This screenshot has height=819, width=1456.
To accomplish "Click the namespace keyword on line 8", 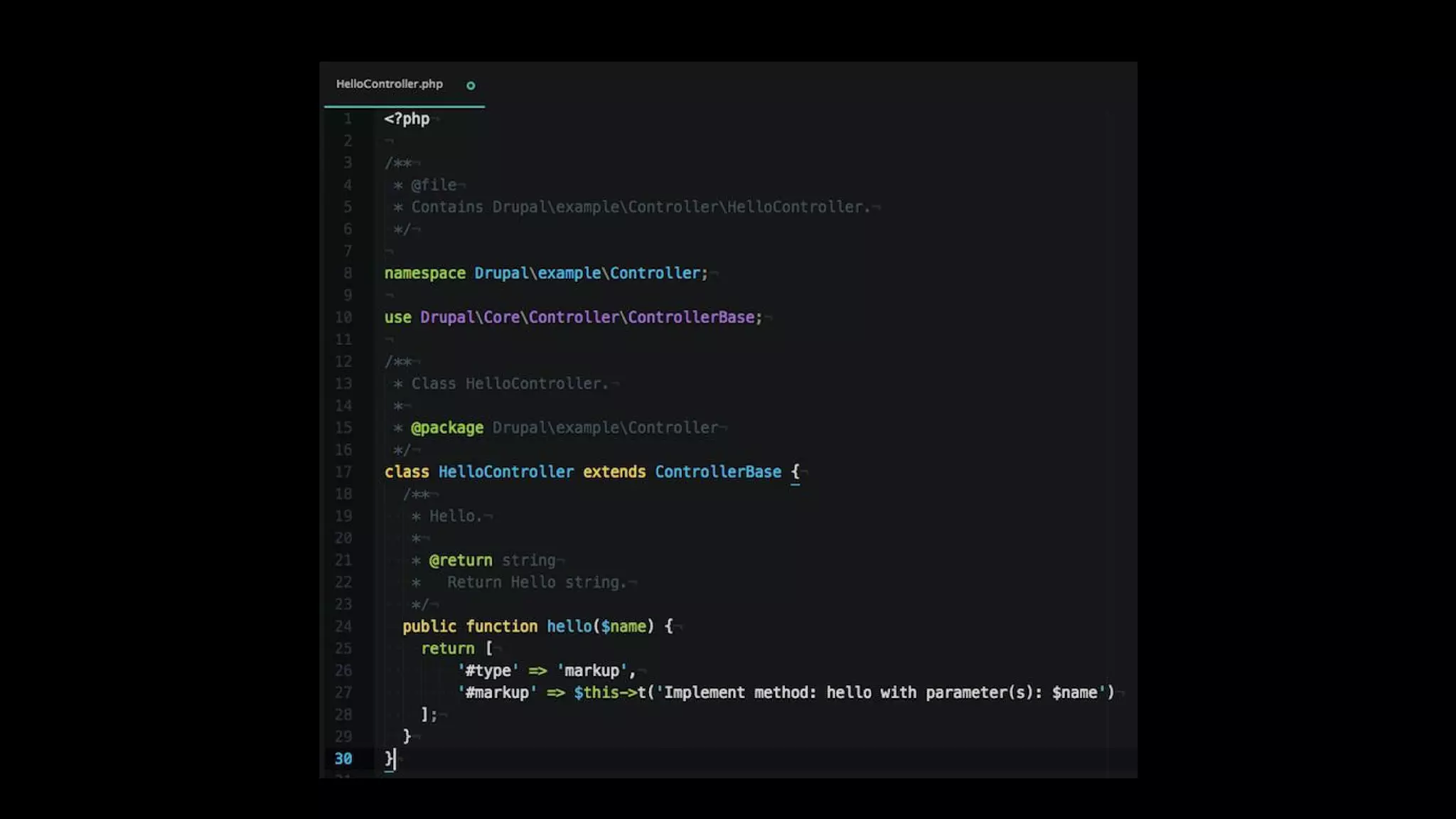I will [x=424, y=273].
